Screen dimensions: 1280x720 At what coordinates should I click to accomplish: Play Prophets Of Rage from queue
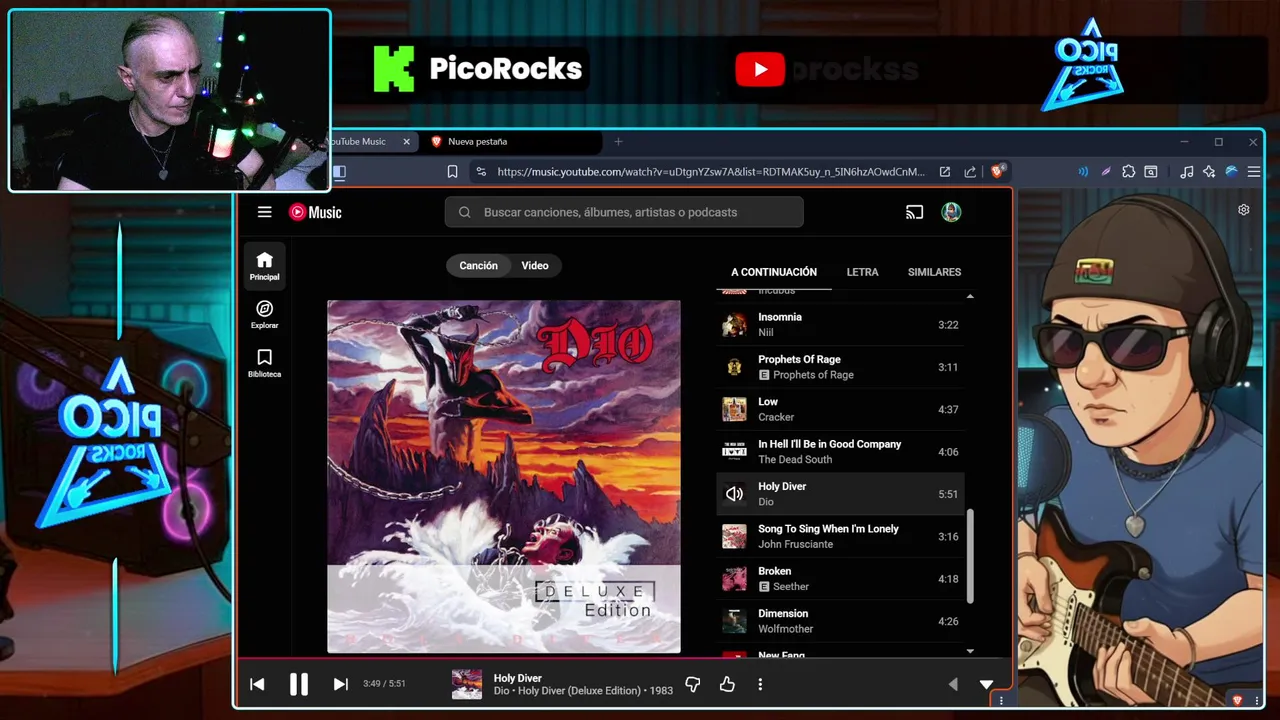(840, 367)
